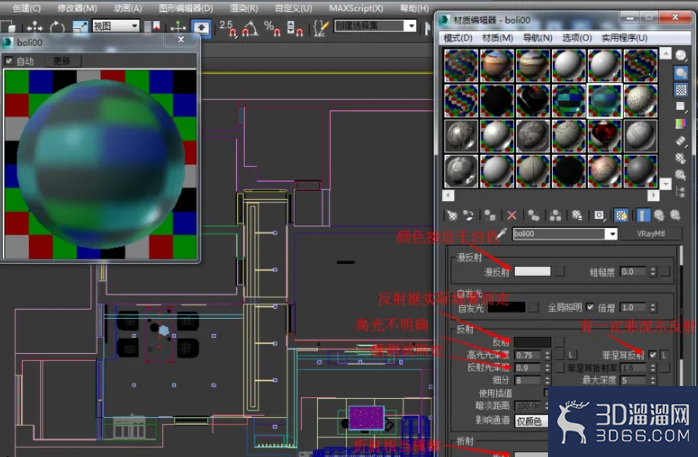698x457 pixels.
Task: Click the Make Unique icon
Action: (555, 216)
